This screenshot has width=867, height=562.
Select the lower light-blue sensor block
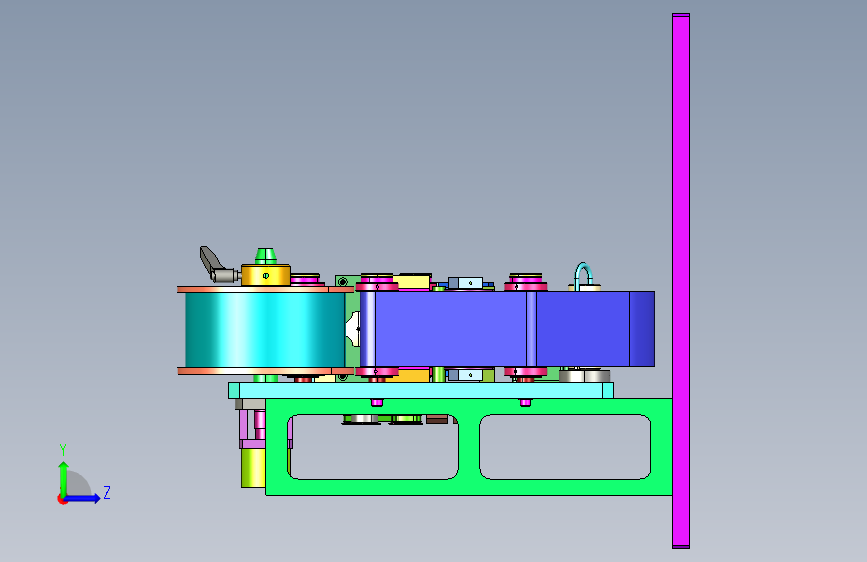(465, 375)
